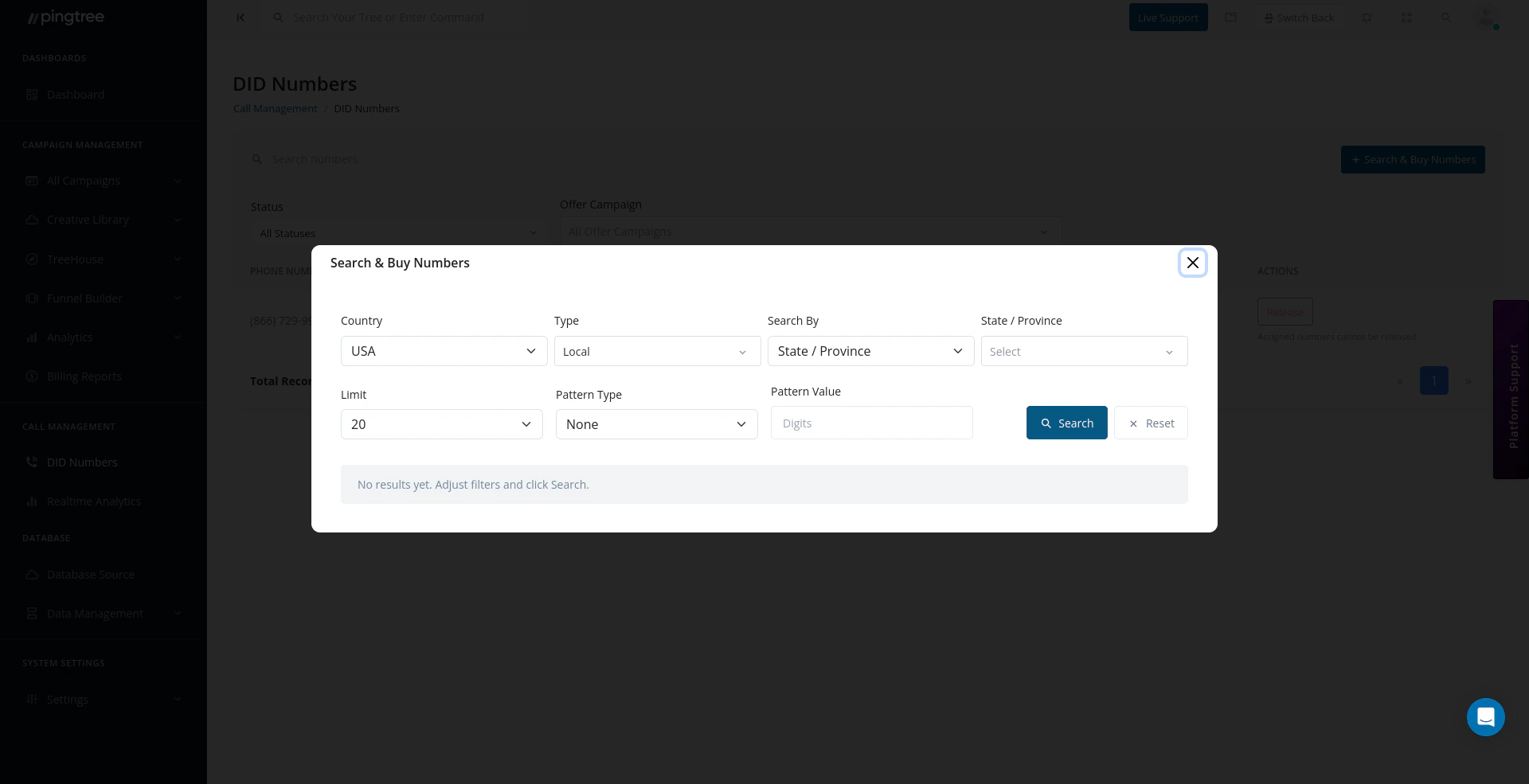Click the apps grid icon in top bar
The height and width of the screenshot is (784, 1529).
coord(1406,18)
